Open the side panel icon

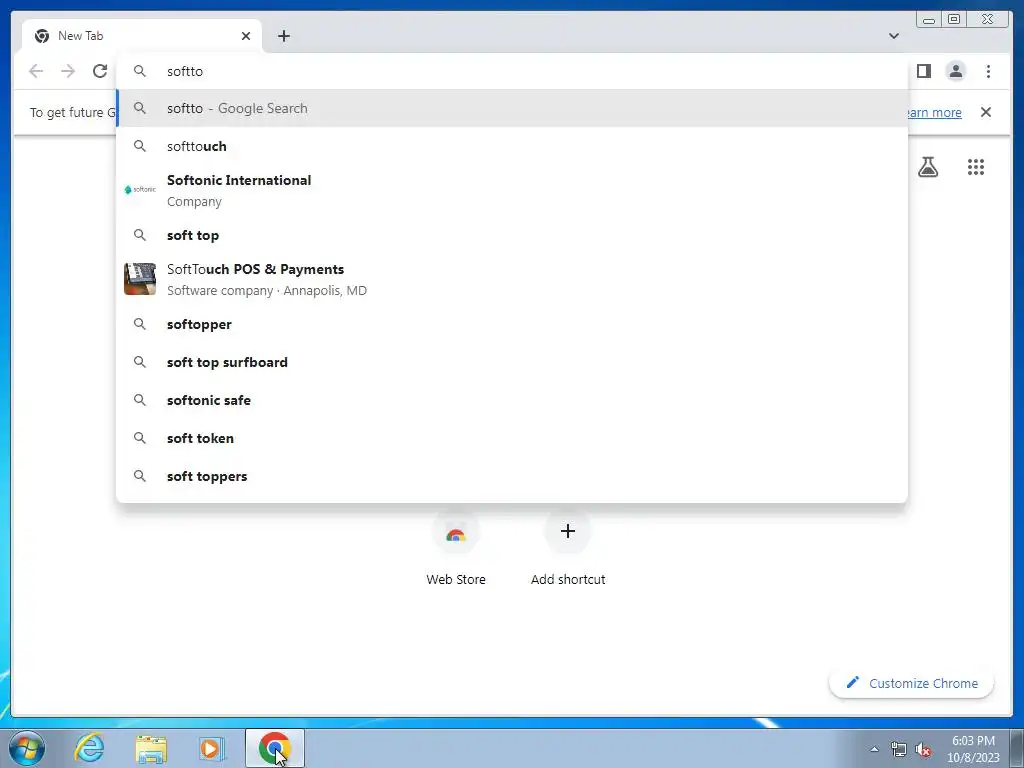point(923,71)
